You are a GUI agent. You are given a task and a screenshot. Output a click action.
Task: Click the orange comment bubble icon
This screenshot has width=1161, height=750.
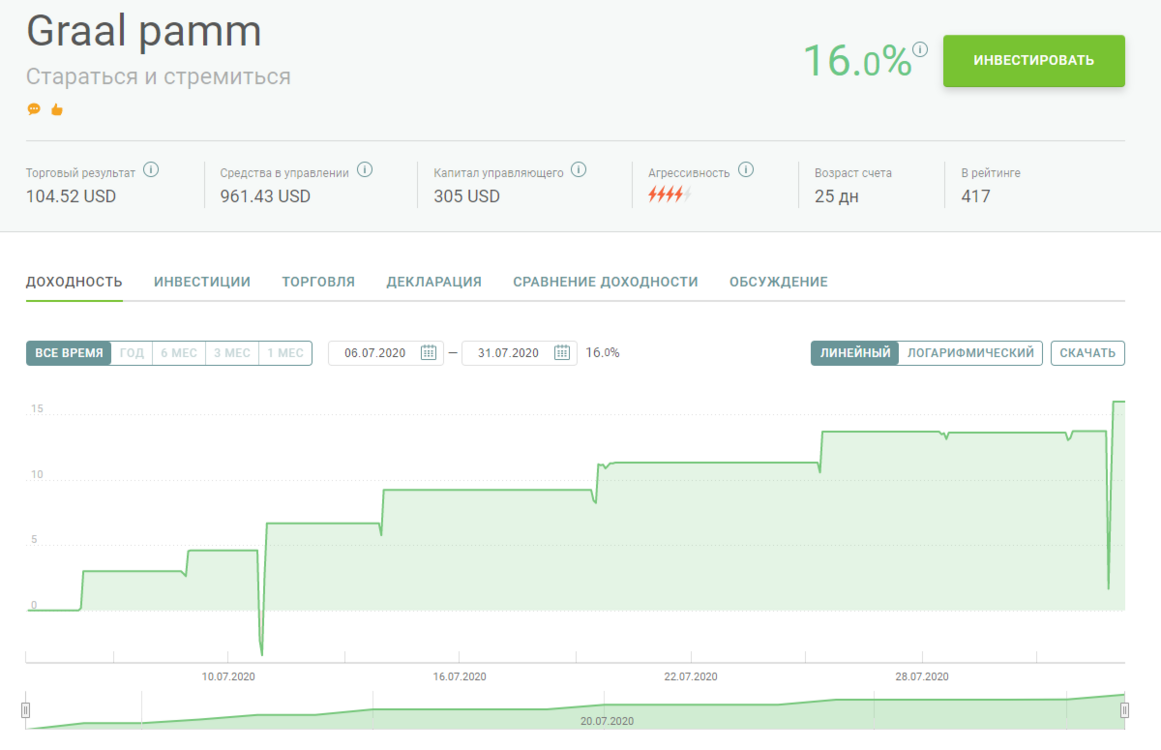[34, 110]
